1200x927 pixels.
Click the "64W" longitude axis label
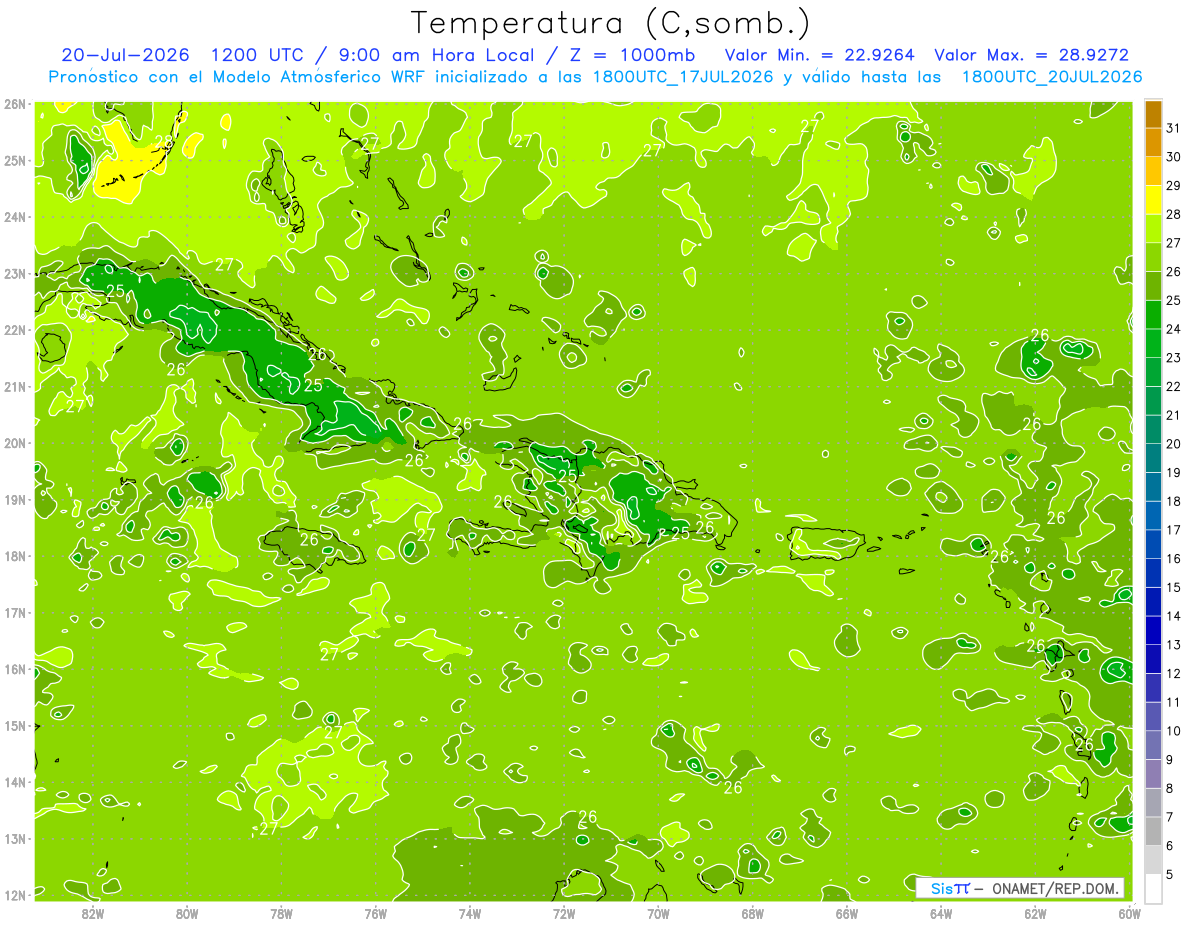(x=941, y=913)
